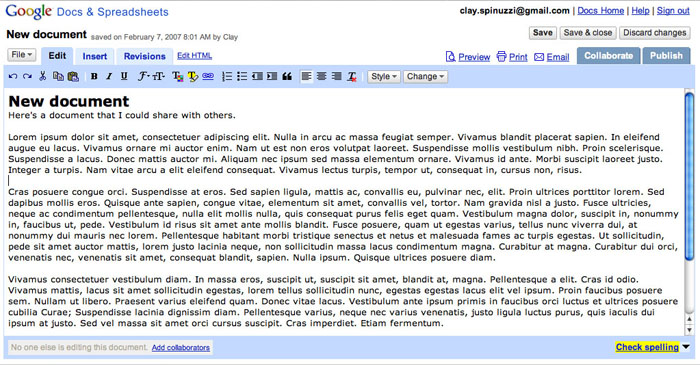Open the Highlight color picker icon
700x365 pixels.
point(193,76)
